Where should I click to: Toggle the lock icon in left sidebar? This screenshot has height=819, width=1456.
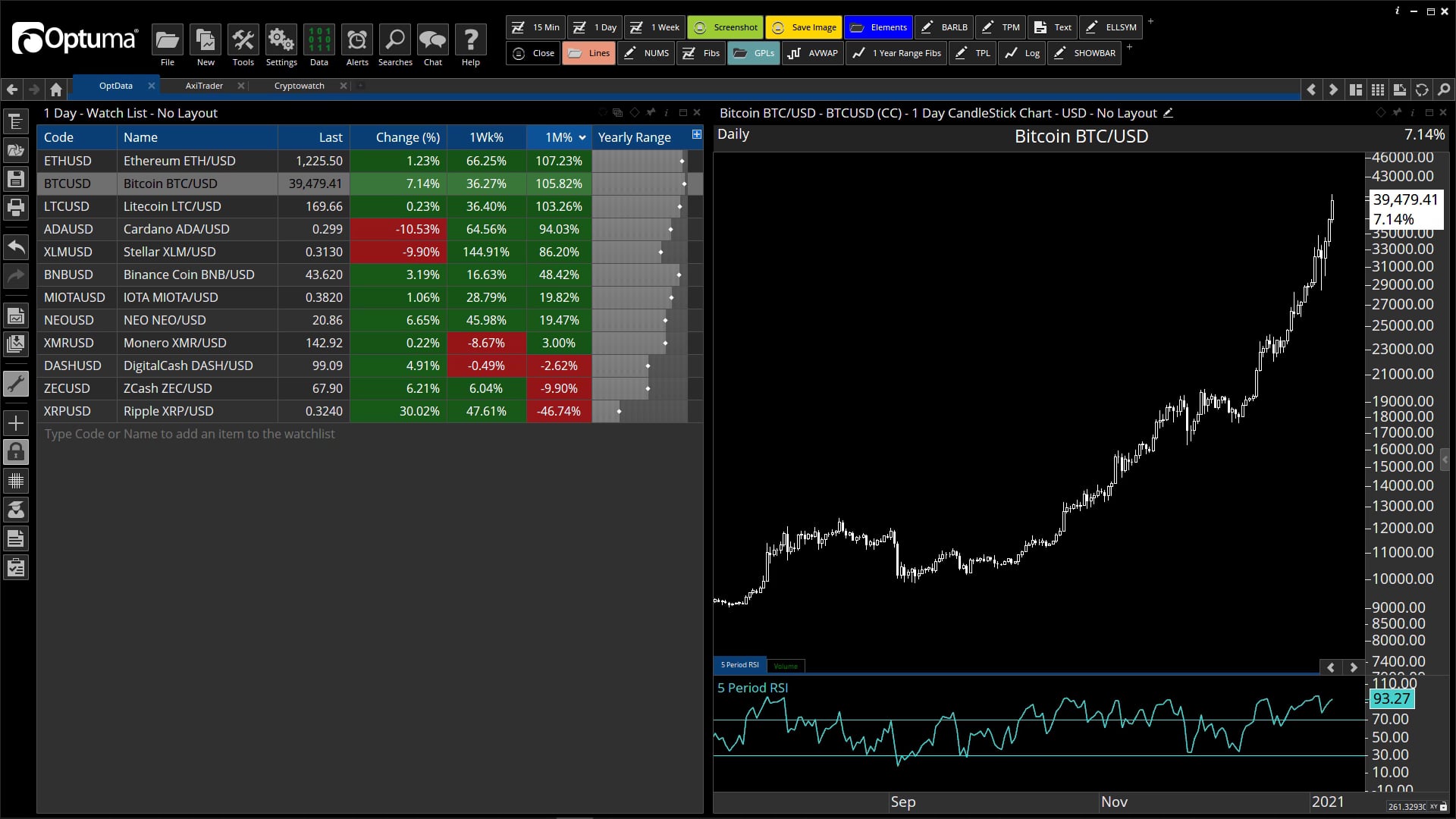click(16, 452)
